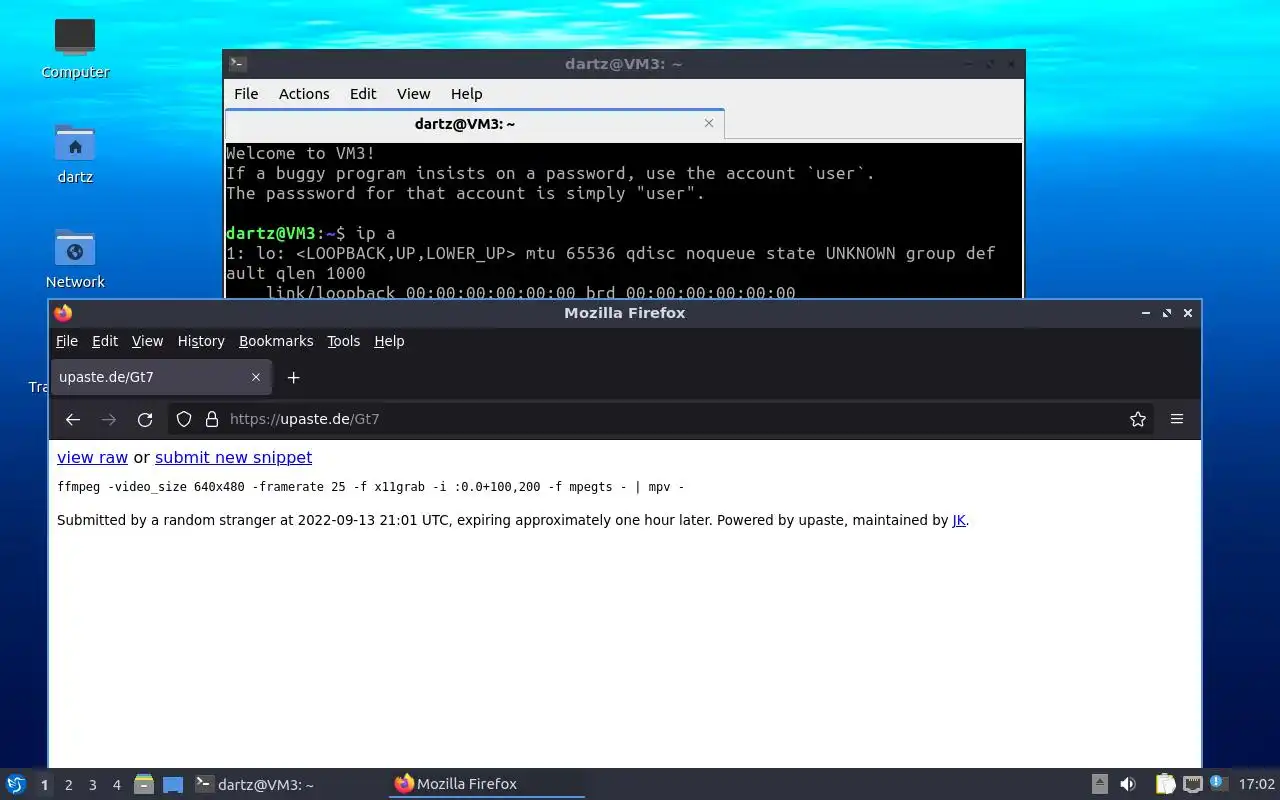Follow the 'view raw' link
Image resolution: width=1280 pixels, height=800 pixels.
tap(92, 457)
